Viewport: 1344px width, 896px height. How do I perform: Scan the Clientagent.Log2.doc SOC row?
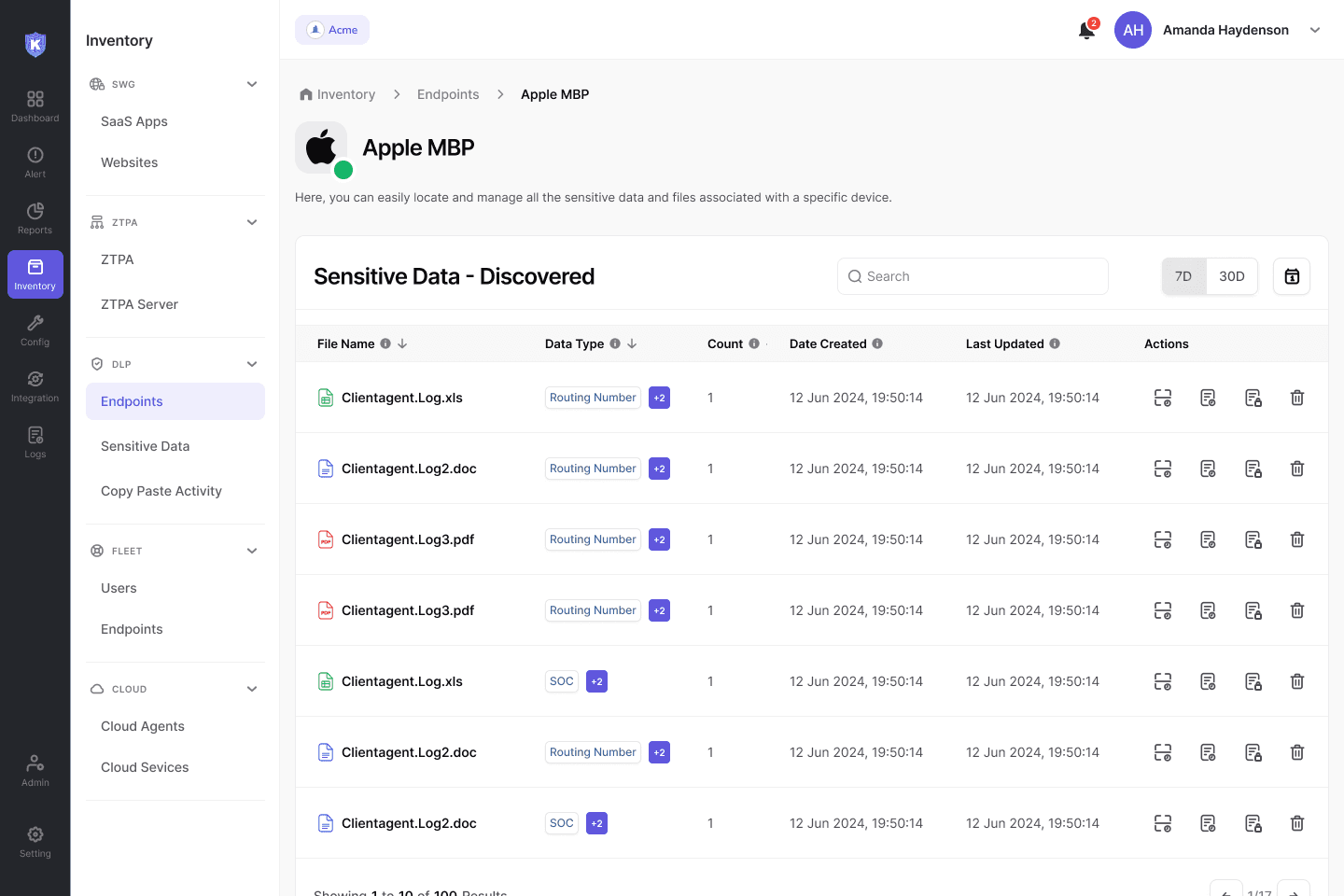pyautogui.click(x=1163, y=823)
